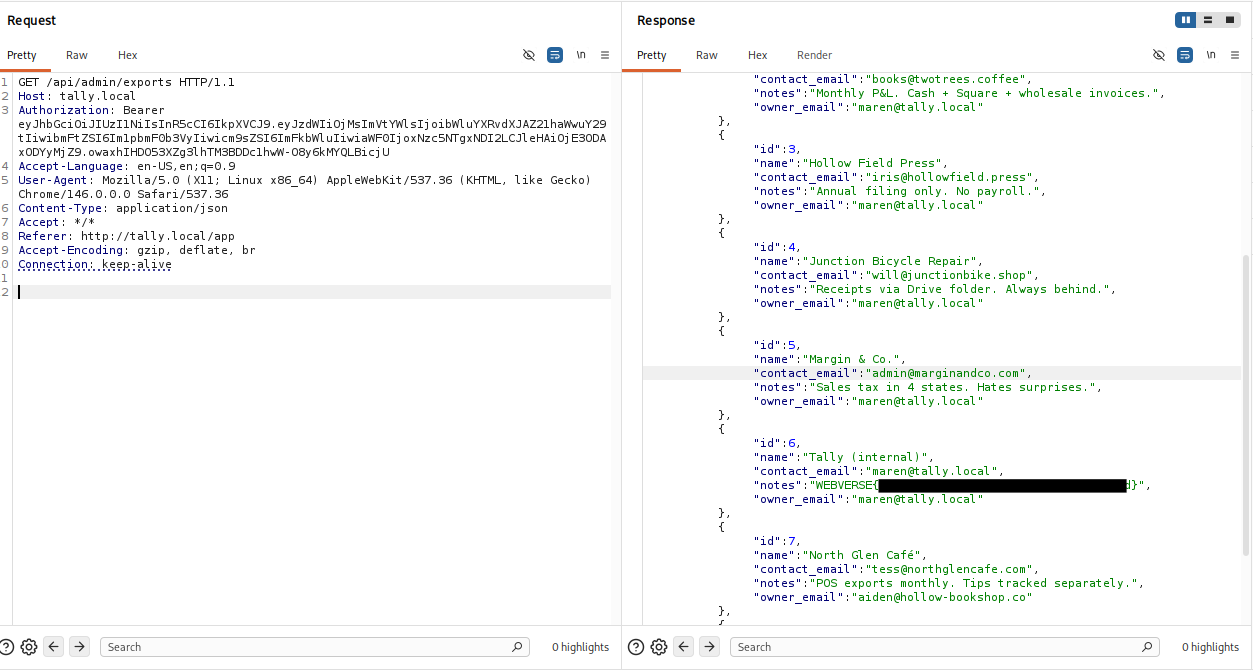Toggle \n newline display in Request pane
The width and height of the screenshot is (1253, 670).
(581, 55)
